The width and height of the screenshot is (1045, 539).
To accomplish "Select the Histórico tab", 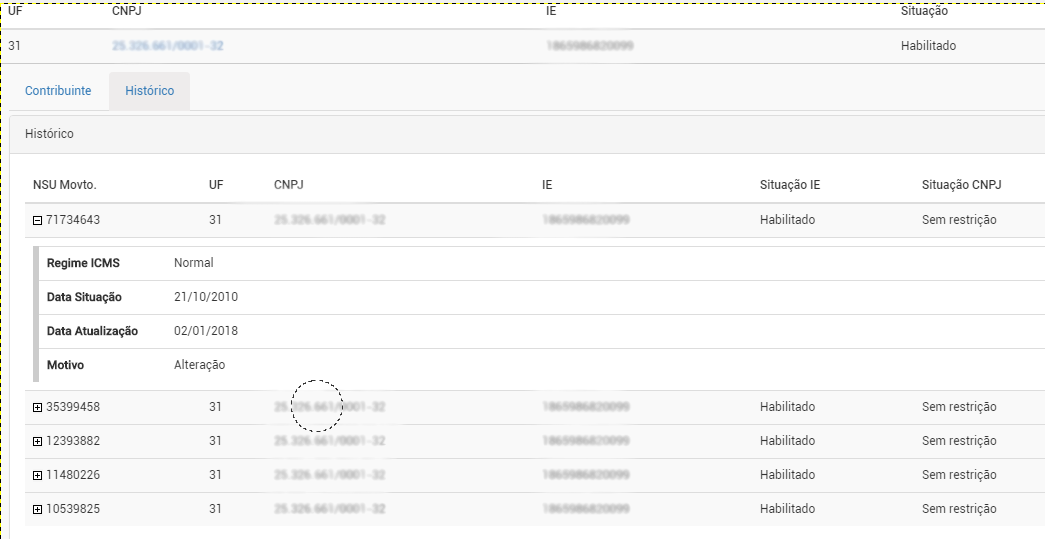I will coord(149,91).
